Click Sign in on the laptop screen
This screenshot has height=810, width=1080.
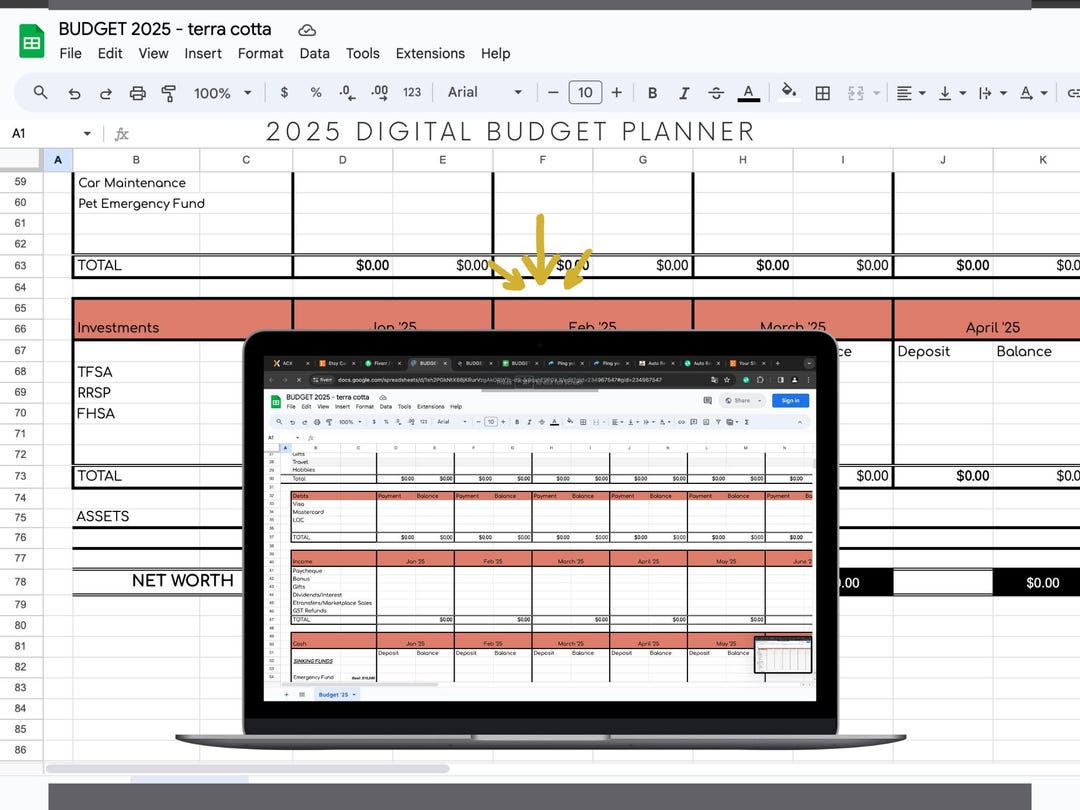(790, 400)
